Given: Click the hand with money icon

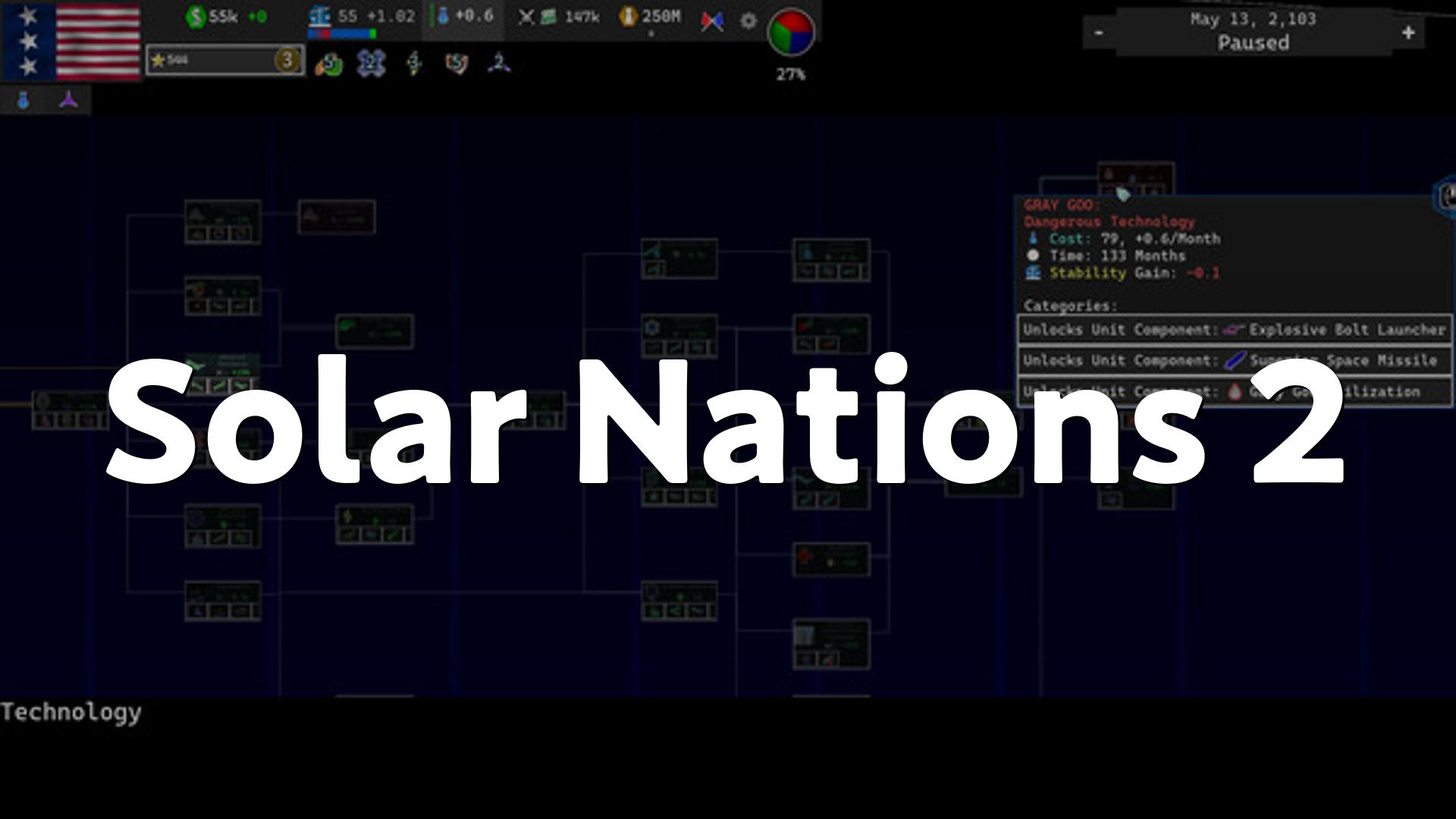Looking at the screenshot, I should click(x=328, y=64).
